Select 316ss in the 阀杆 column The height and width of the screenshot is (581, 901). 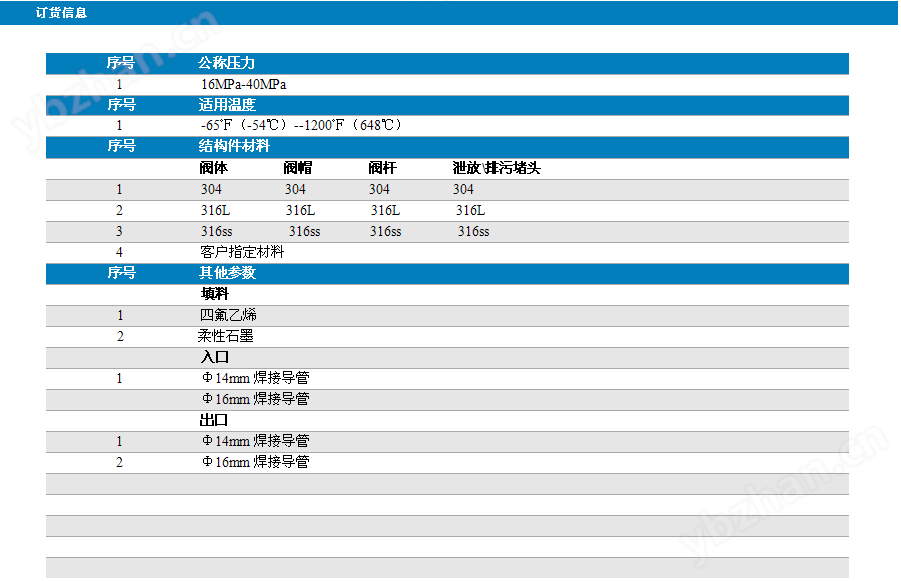(x=385, y=231)
